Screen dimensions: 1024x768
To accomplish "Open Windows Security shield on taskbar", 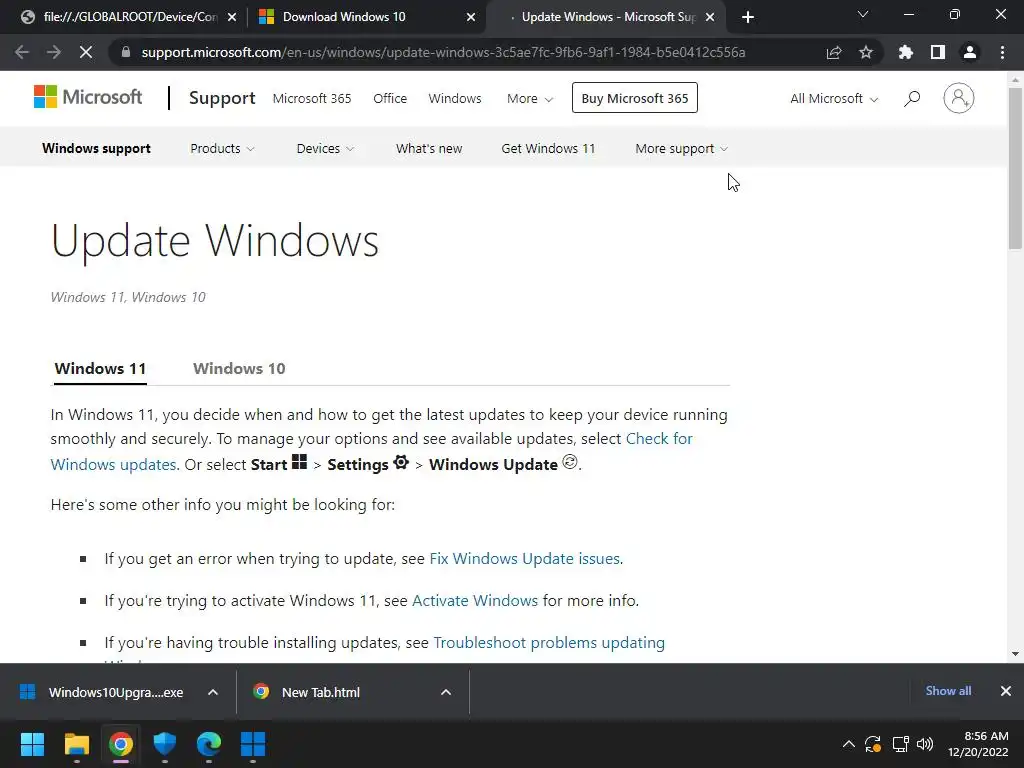I will [165, 744].
